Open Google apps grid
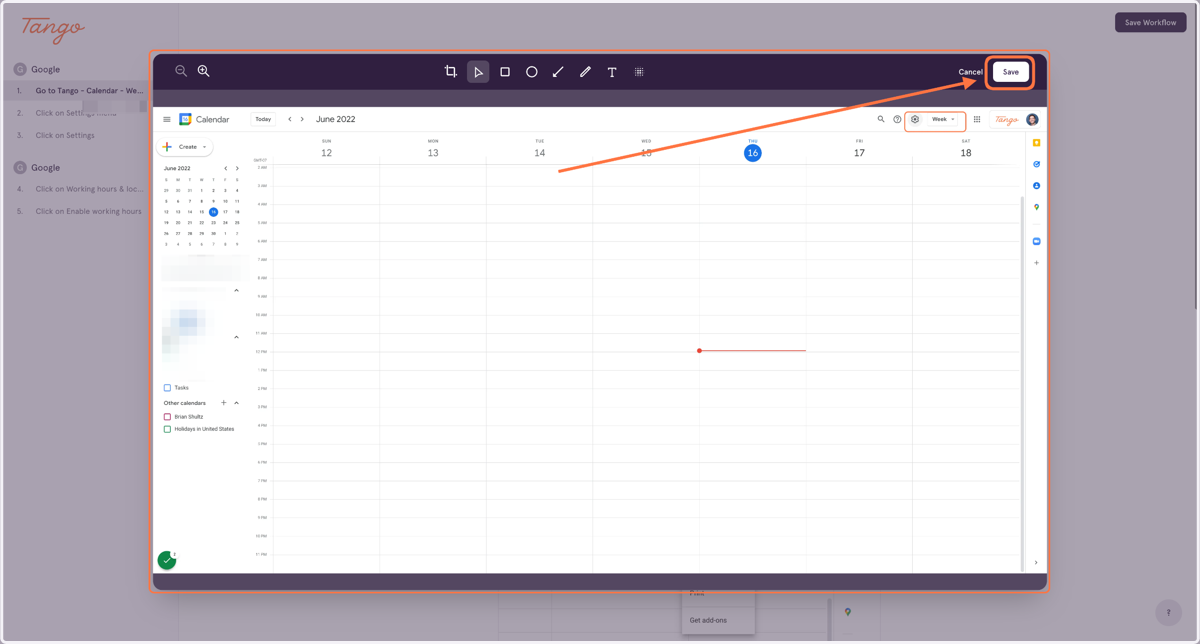This screenshot has height=644, width=1200. [x=977, y=119]
